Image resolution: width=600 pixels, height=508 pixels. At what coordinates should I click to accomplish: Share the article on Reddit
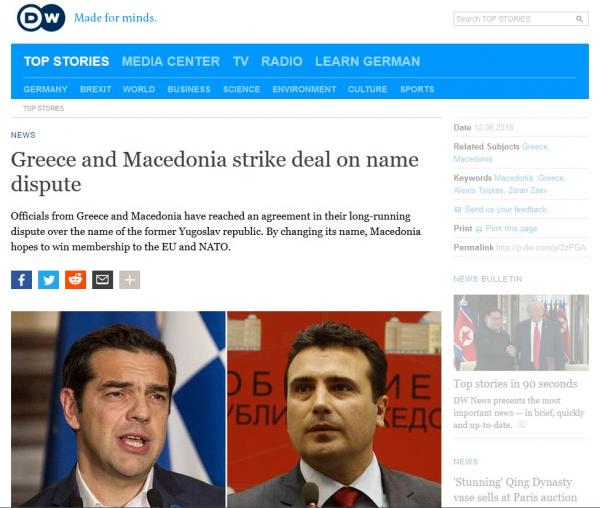click(x=75, y=280)
